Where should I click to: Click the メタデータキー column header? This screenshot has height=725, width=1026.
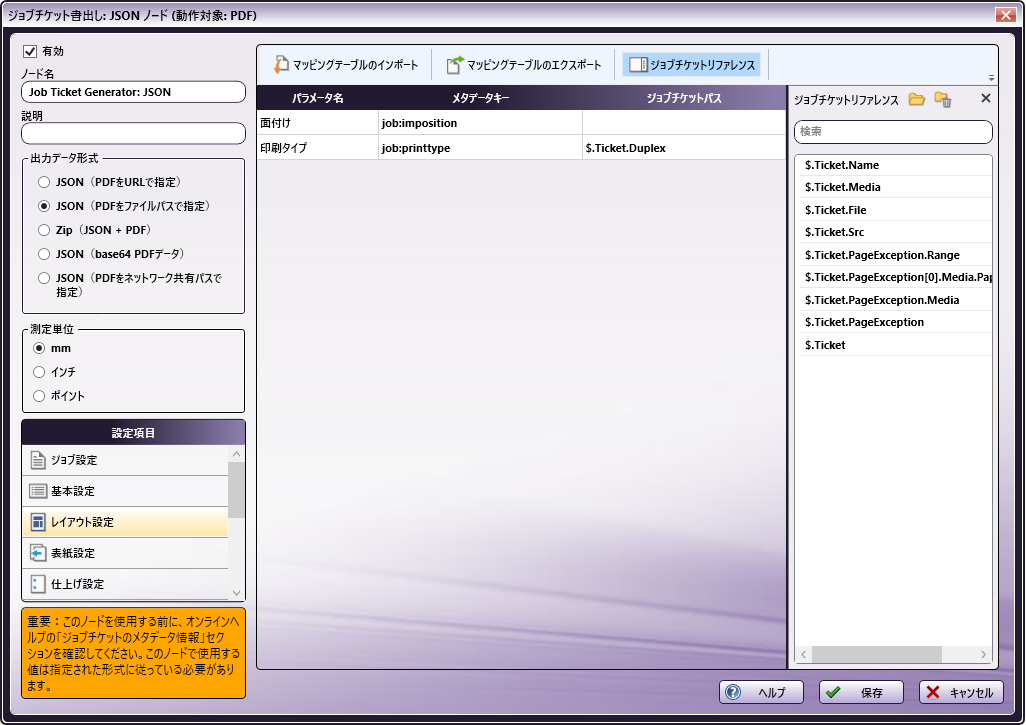[480, 98]
